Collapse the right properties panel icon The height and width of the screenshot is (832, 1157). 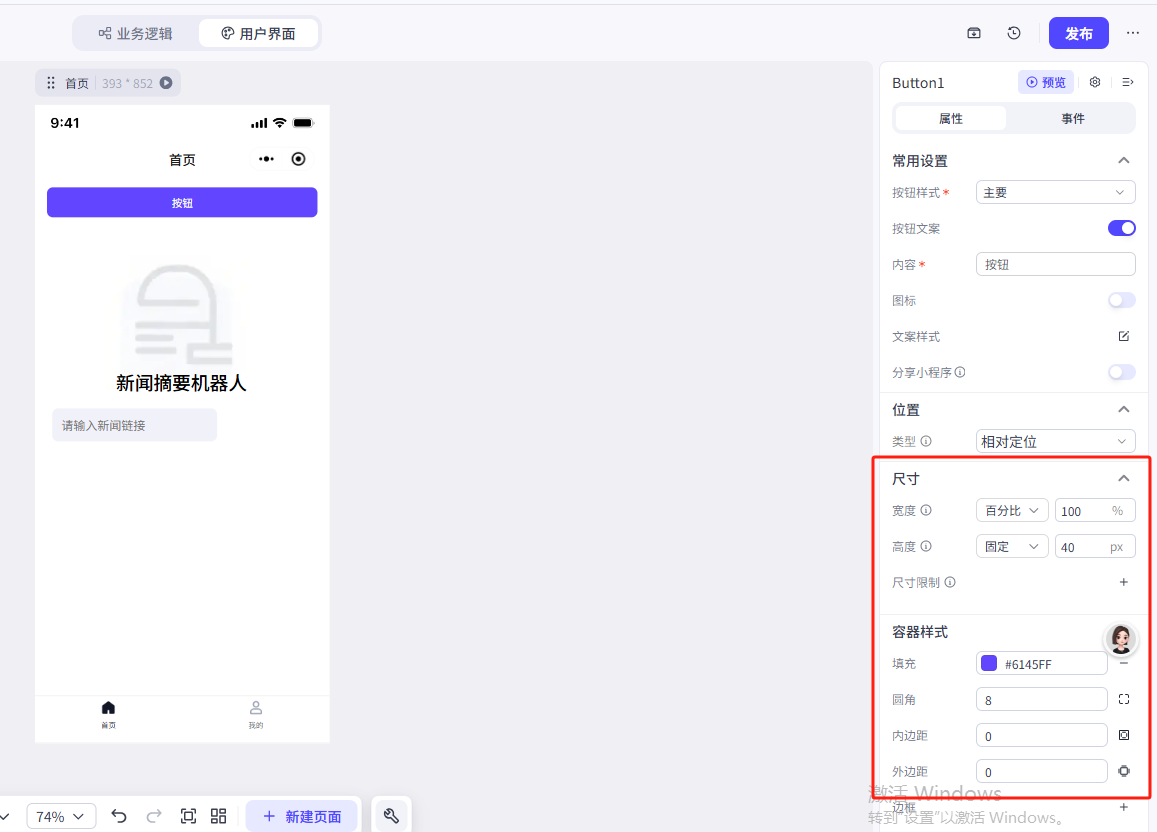coord(1127,82)
